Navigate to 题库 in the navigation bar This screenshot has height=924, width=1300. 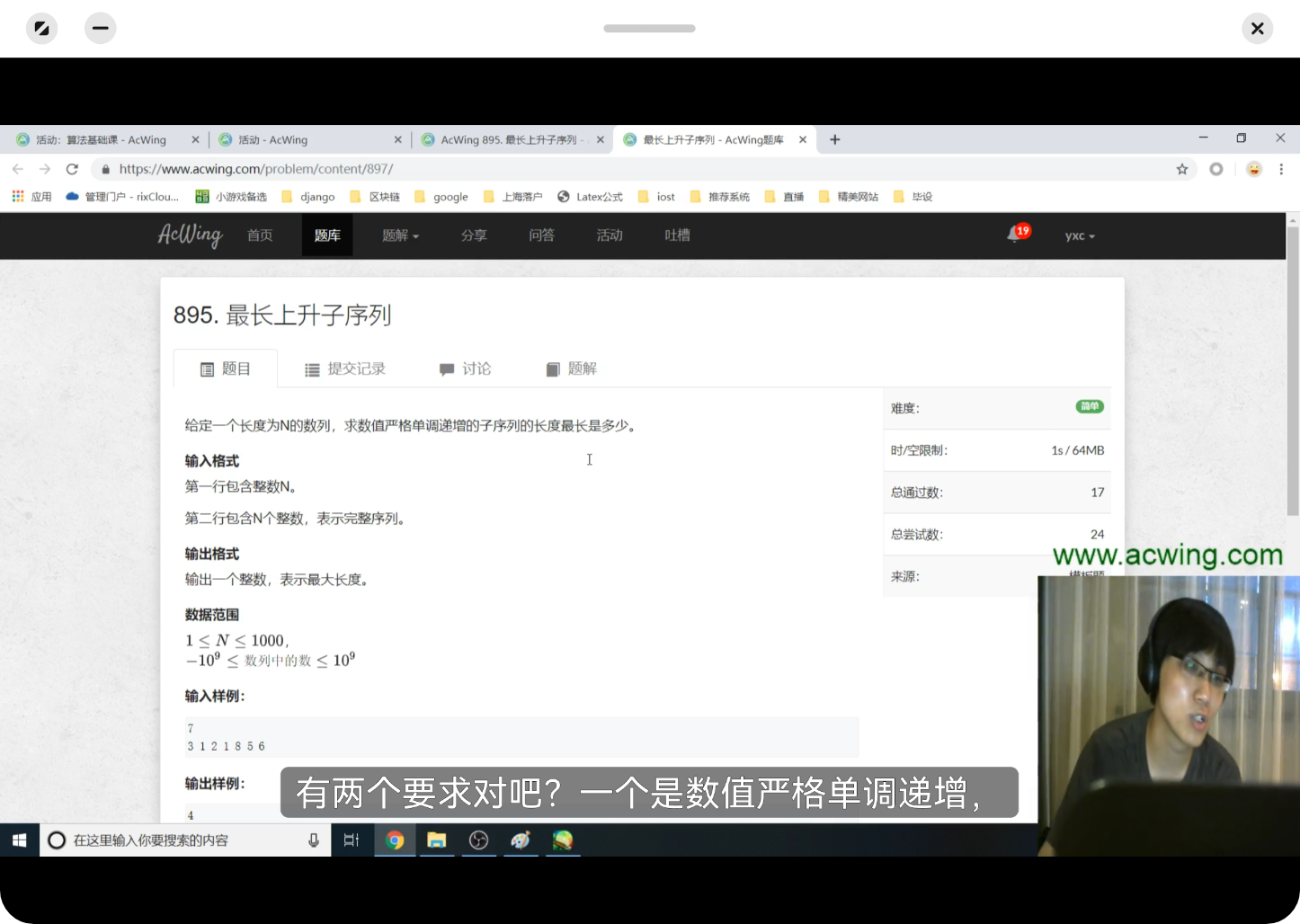[x=327, y=235]
